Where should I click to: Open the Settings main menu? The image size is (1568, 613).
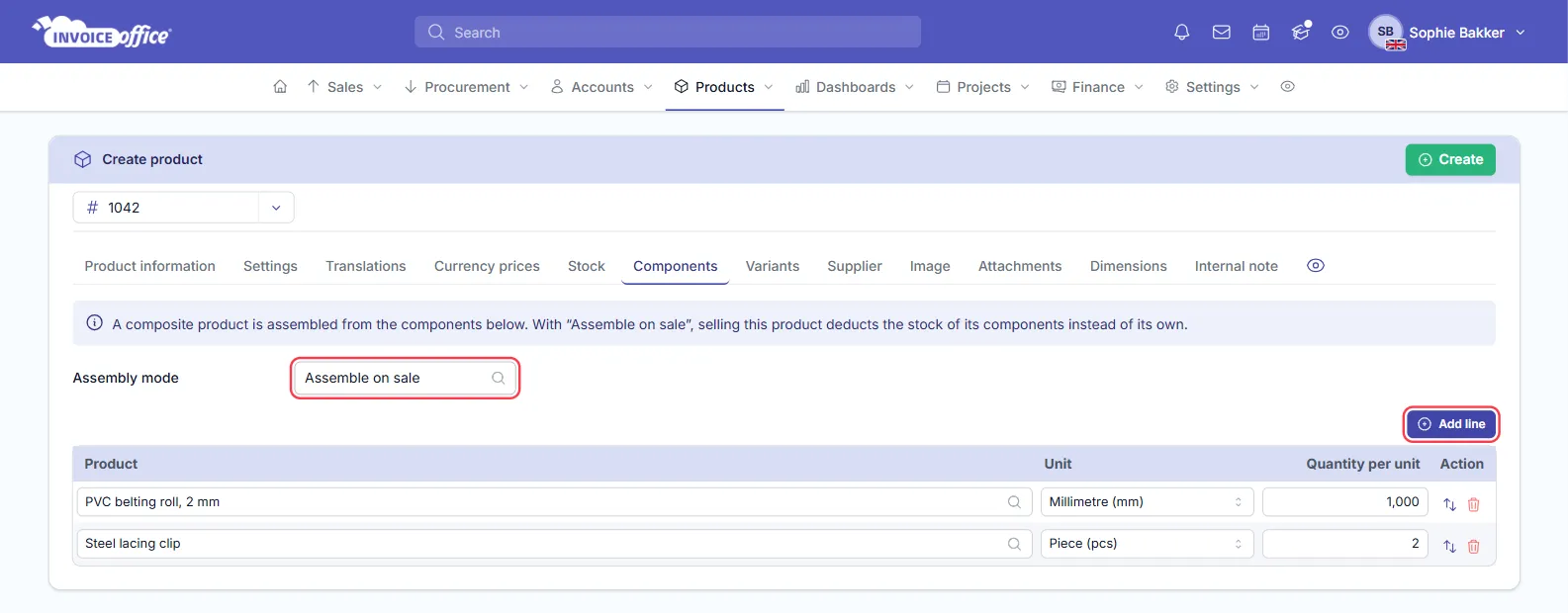click(x=1213, y=87)
